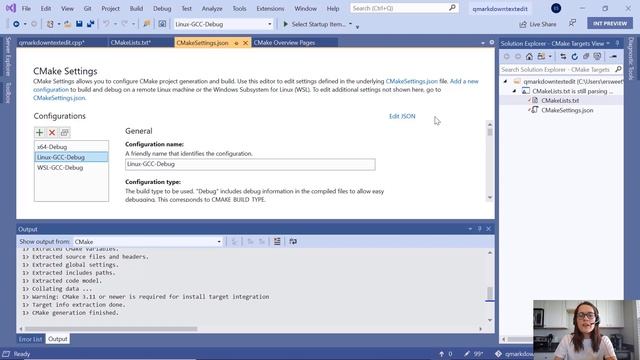
Task: Click the green Start play icon
Action: (285, 24)
